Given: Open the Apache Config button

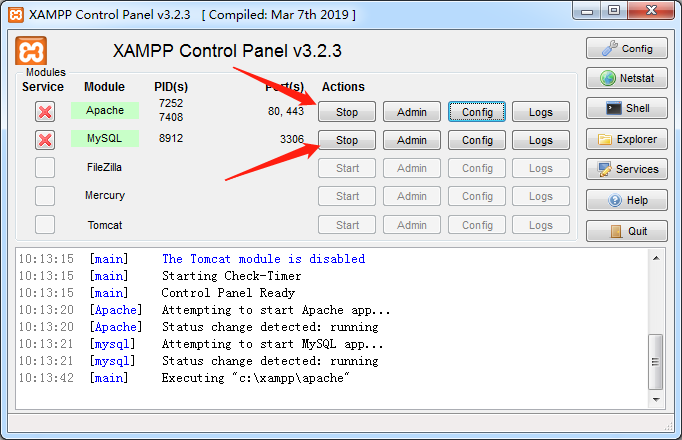Looking at the screenshot, I should pos(477,112).
